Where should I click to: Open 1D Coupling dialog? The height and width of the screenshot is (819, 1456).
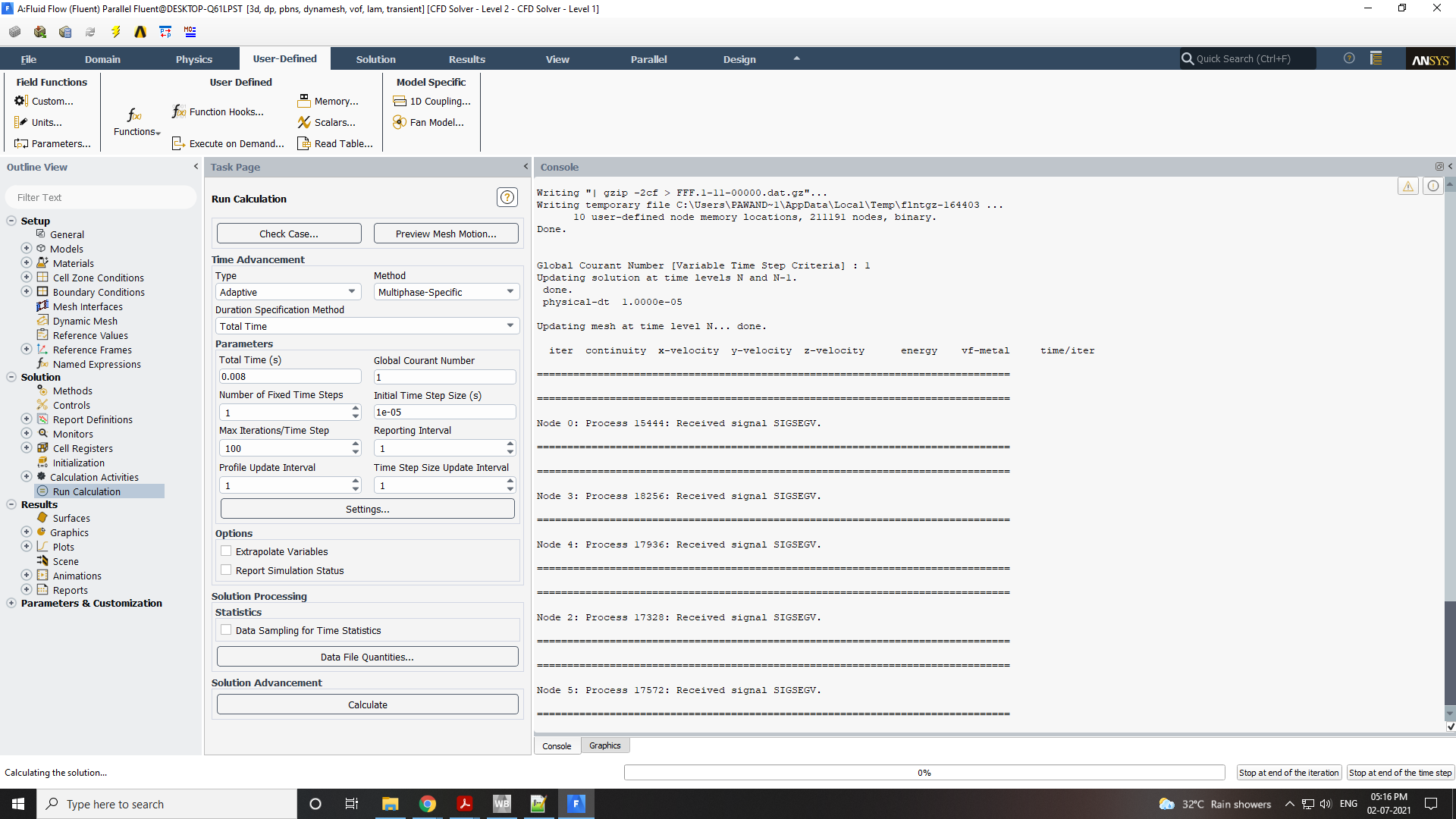click(x=432, y=101)
